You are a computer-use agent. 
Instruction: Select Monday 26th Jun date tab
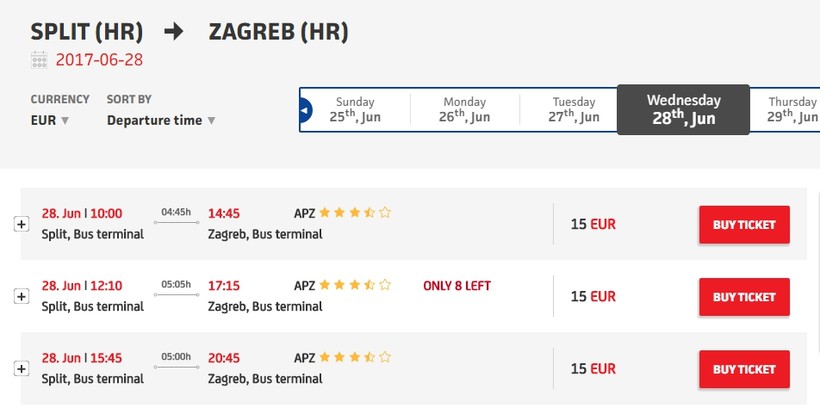464,110
